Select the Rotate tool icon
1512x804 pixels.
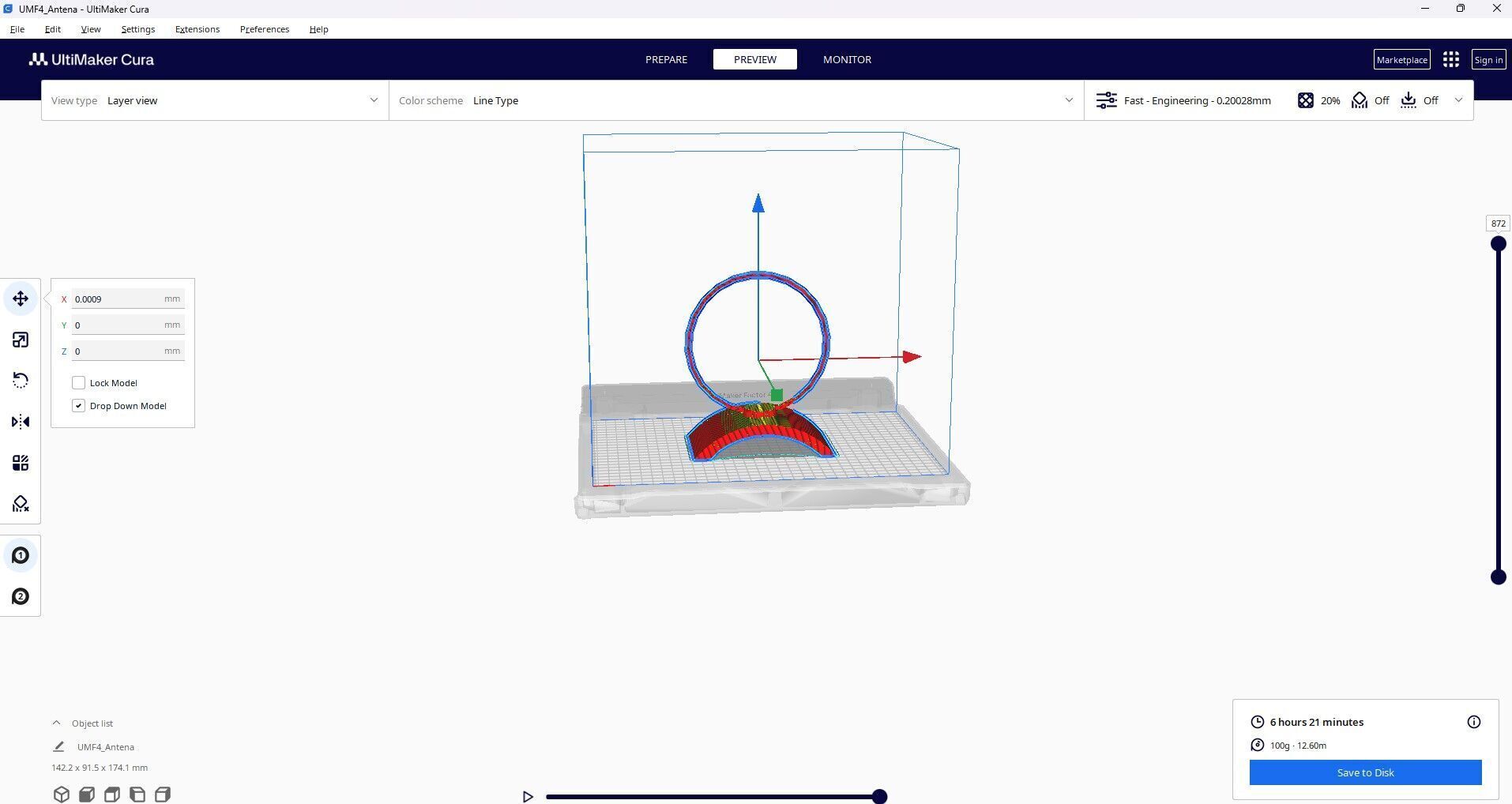click(x=21, y=381)
